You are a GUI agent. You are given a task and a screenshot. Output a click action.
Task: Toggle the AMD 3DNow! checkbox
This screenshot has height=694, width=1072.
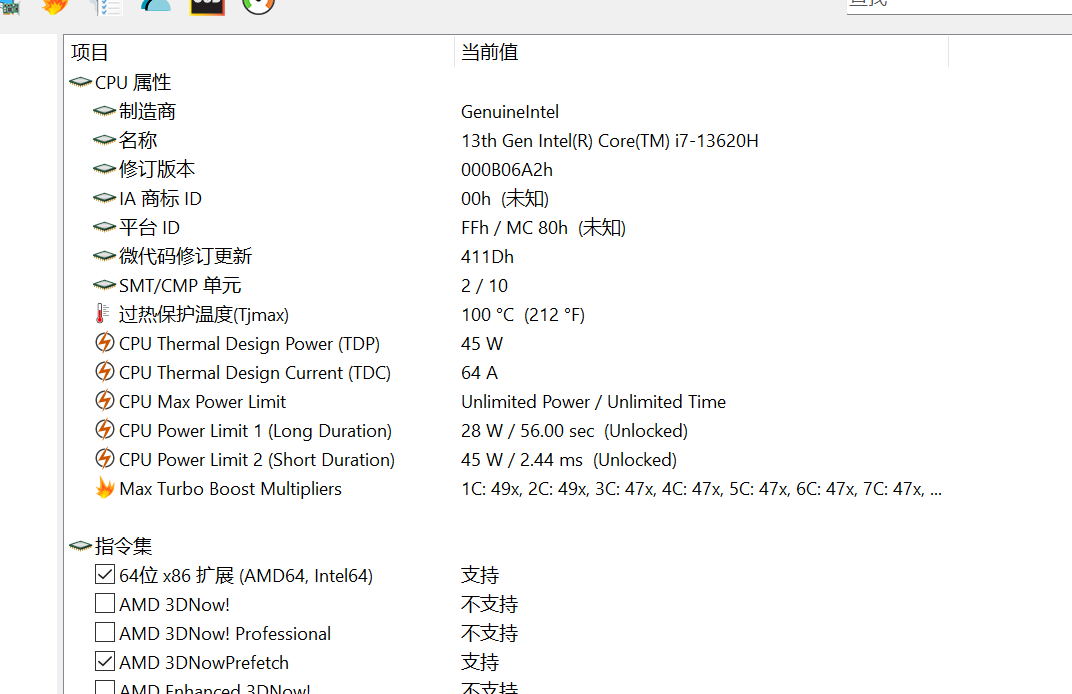point(105,603)
